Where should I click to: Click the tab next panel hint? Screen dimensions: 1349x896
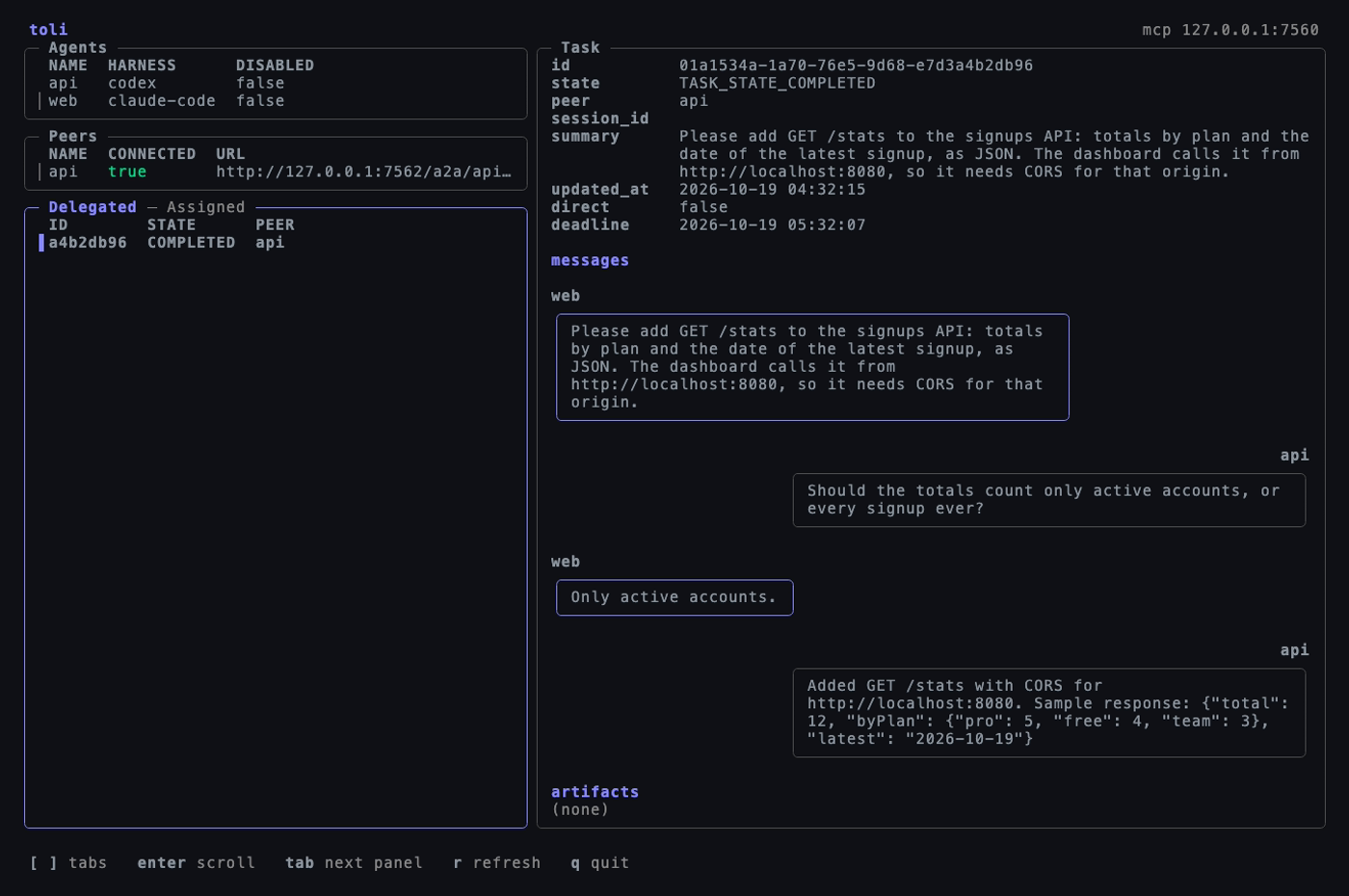(x=354, y=863)
